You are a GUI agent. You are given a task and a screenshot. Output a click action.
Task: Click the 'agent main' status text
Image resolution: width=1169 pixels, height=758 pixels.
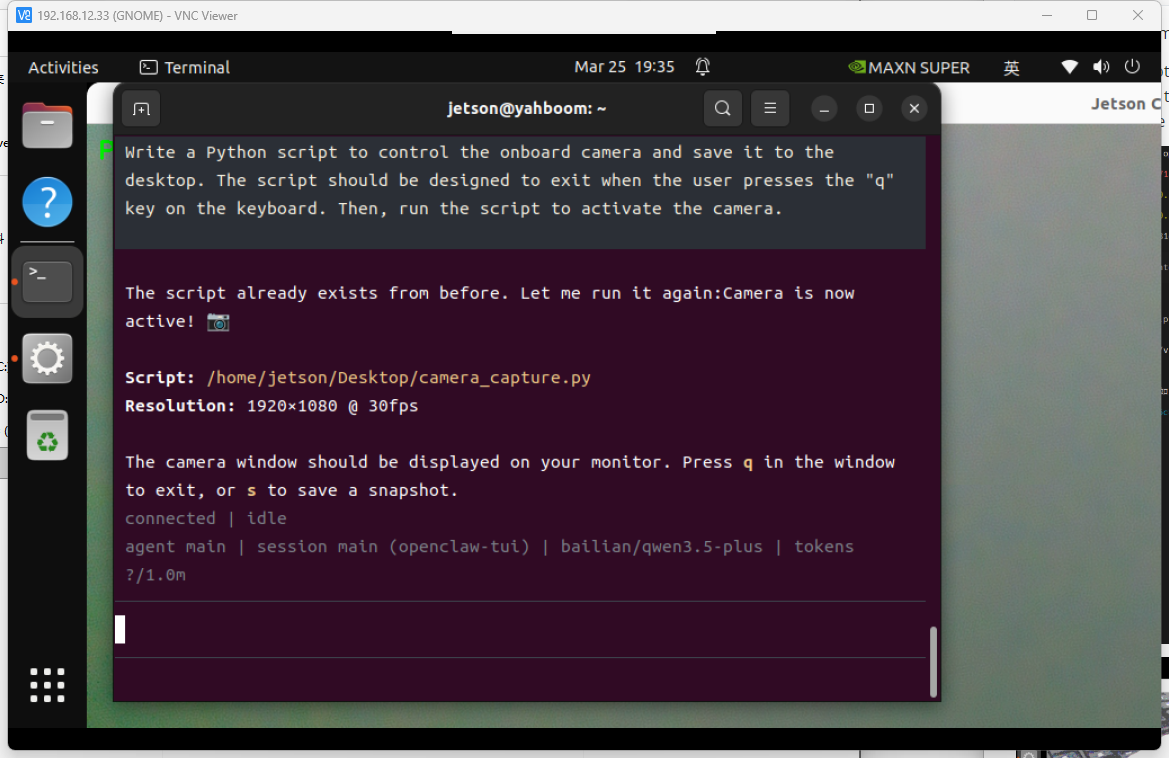(175, 547)
